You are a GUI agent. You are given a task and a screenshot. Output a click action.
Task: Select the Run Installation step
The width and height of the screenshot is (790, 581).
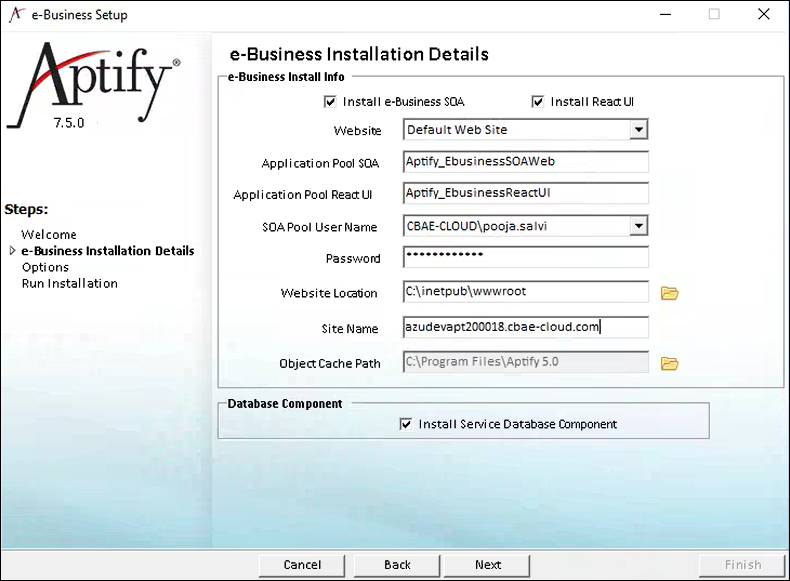tap(70, 283)
